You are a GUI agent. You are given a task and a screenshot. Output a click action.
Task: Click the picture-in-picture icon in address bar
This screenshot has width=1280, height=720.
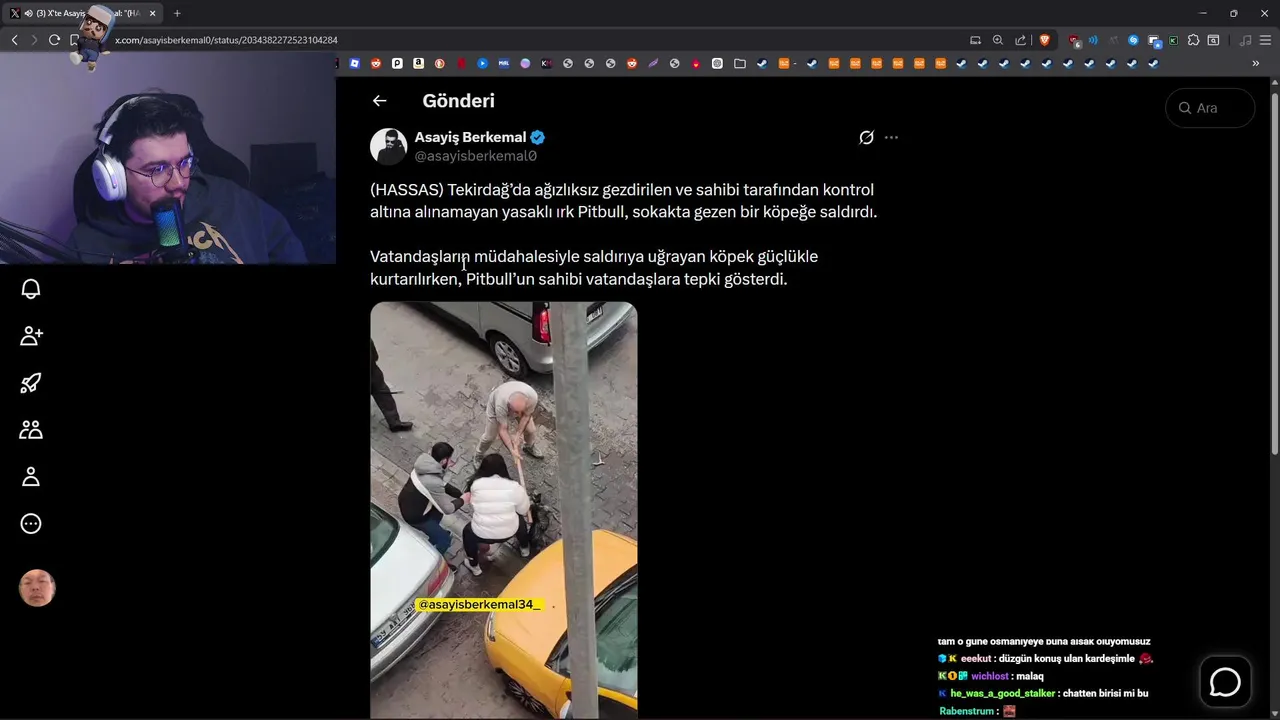(x=975, y=40)
